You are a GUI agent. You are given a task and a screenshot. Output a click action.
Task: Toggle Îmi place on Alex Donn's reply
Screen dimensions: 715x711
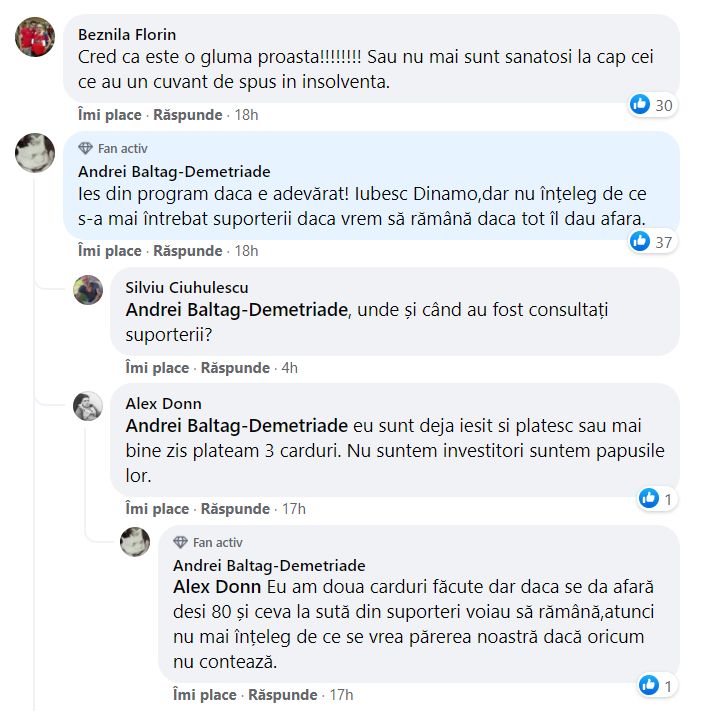pyautogui.click(x=157, y=509)
